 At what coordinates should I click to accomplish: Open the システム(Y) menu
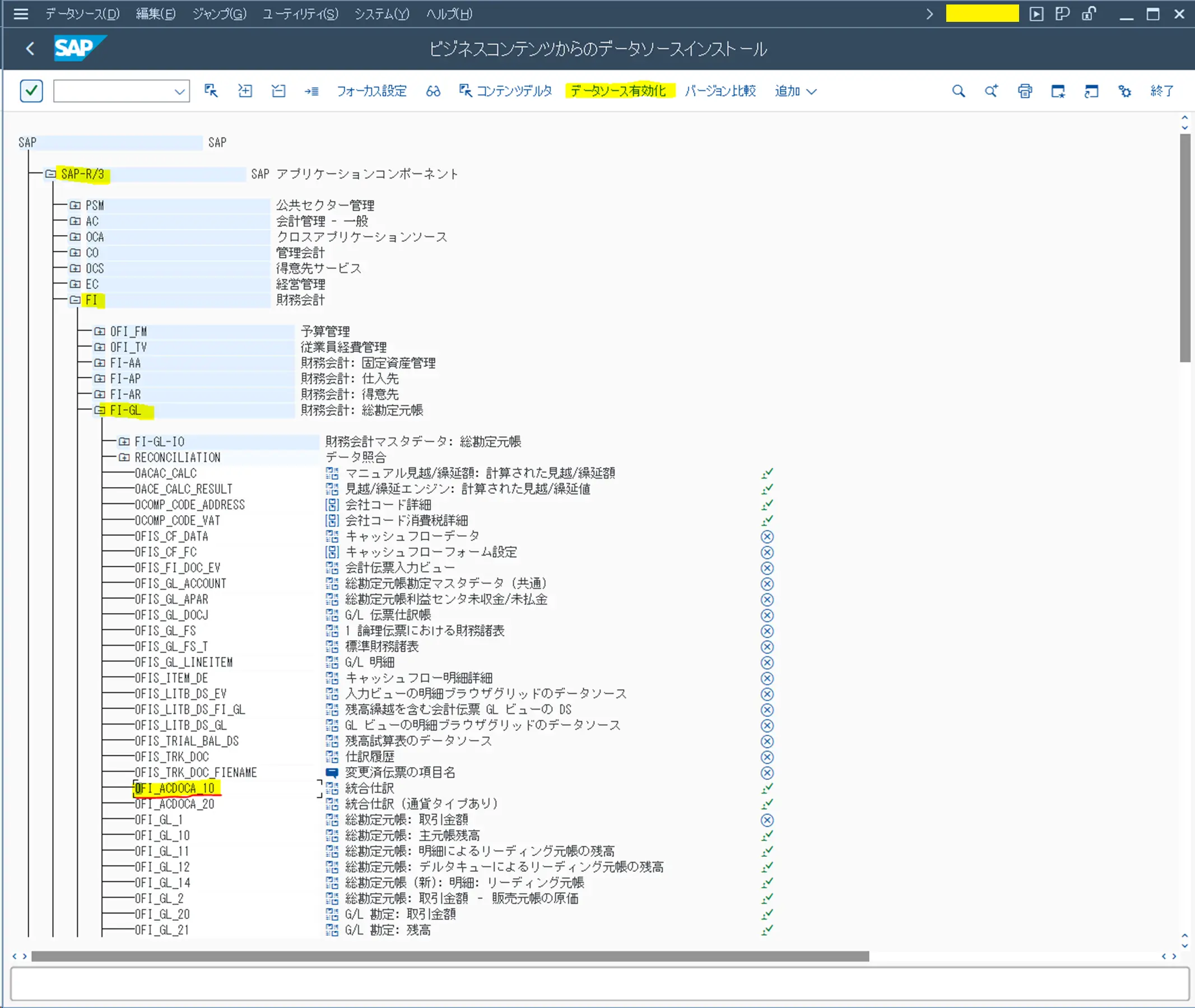382,13
